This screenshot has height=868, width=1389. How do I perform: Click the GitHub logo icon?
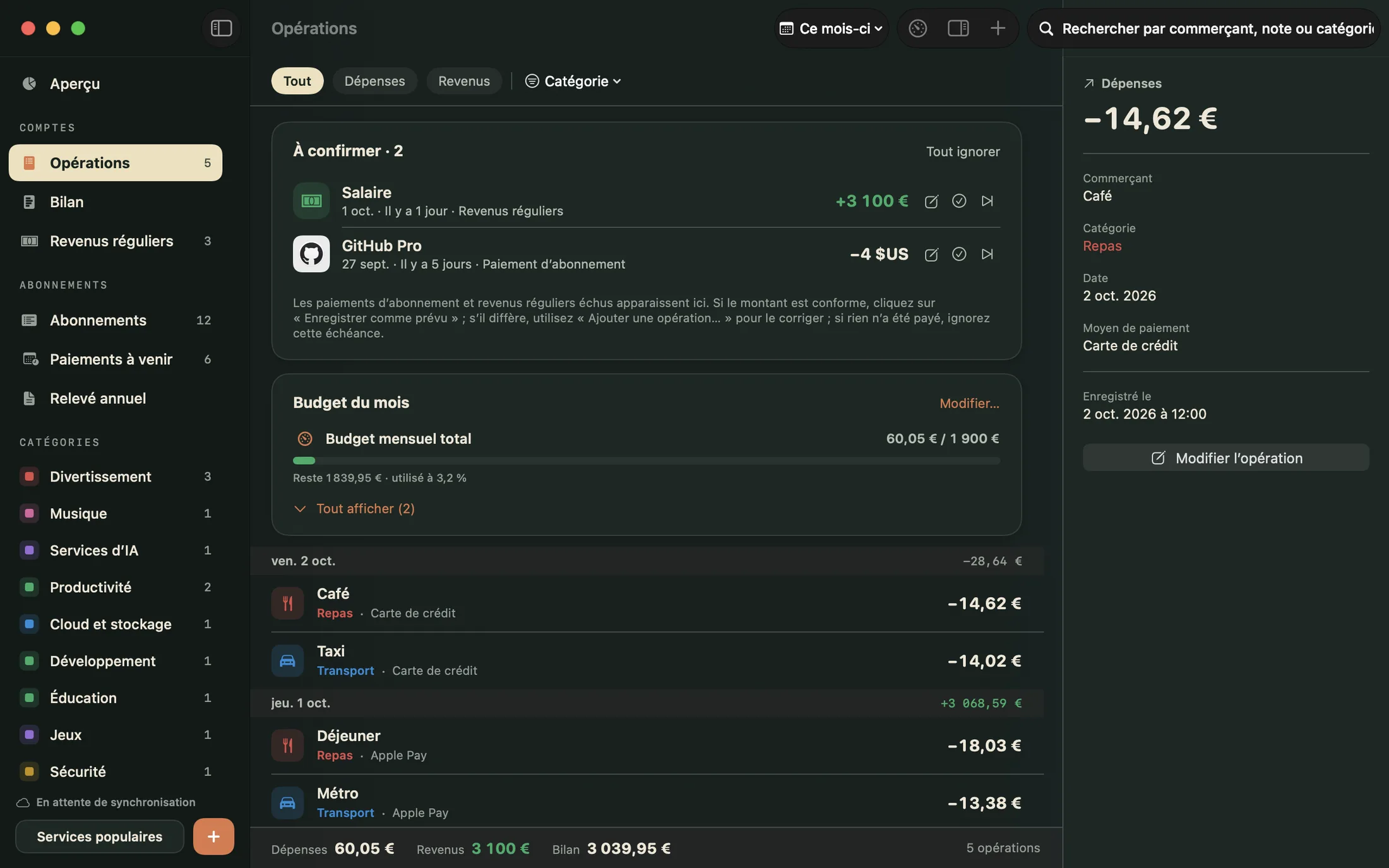pos(311,254)
